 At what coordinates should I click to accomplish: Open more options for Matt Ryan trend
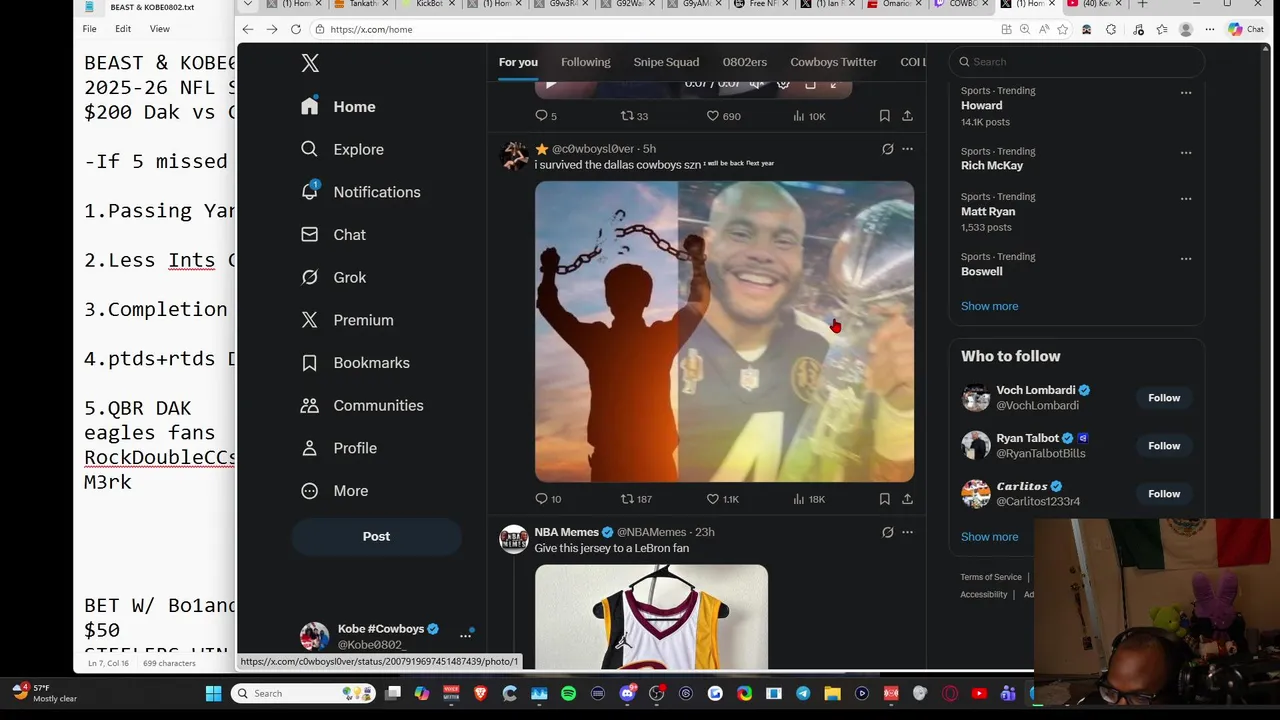coord(1186,199)
